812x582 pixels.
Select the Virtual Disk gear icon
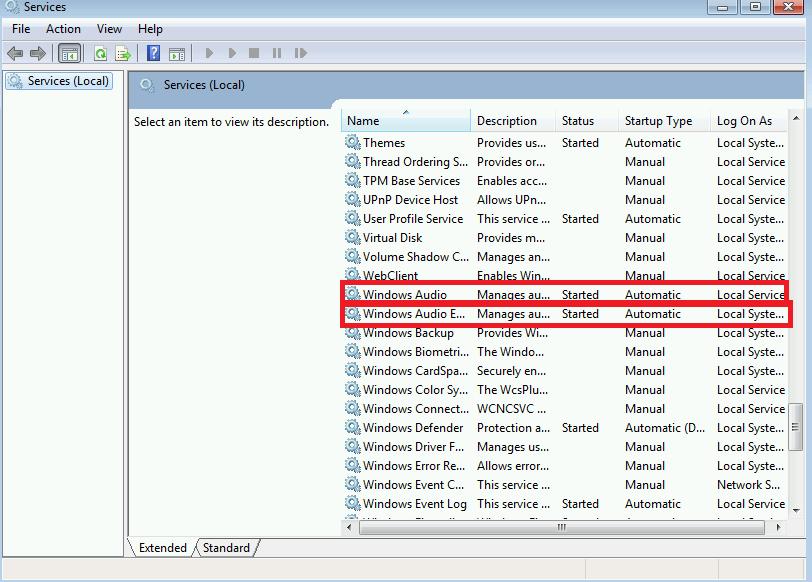click(353, 237)
